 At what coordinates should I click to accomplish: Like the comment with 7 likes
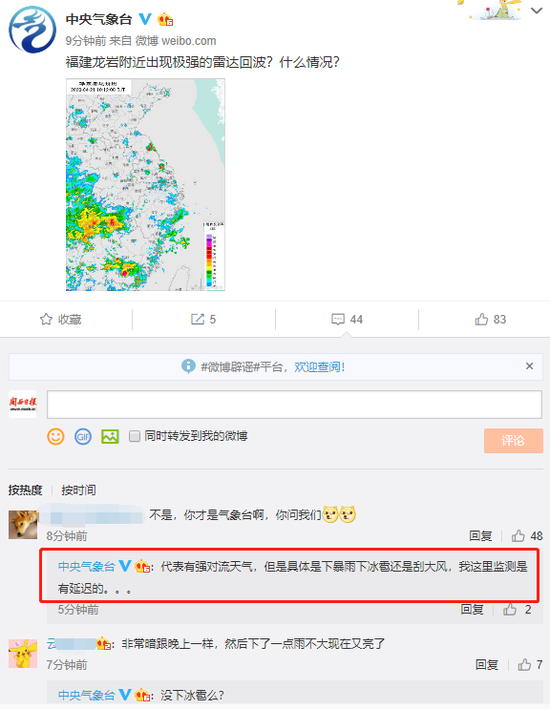530,665
